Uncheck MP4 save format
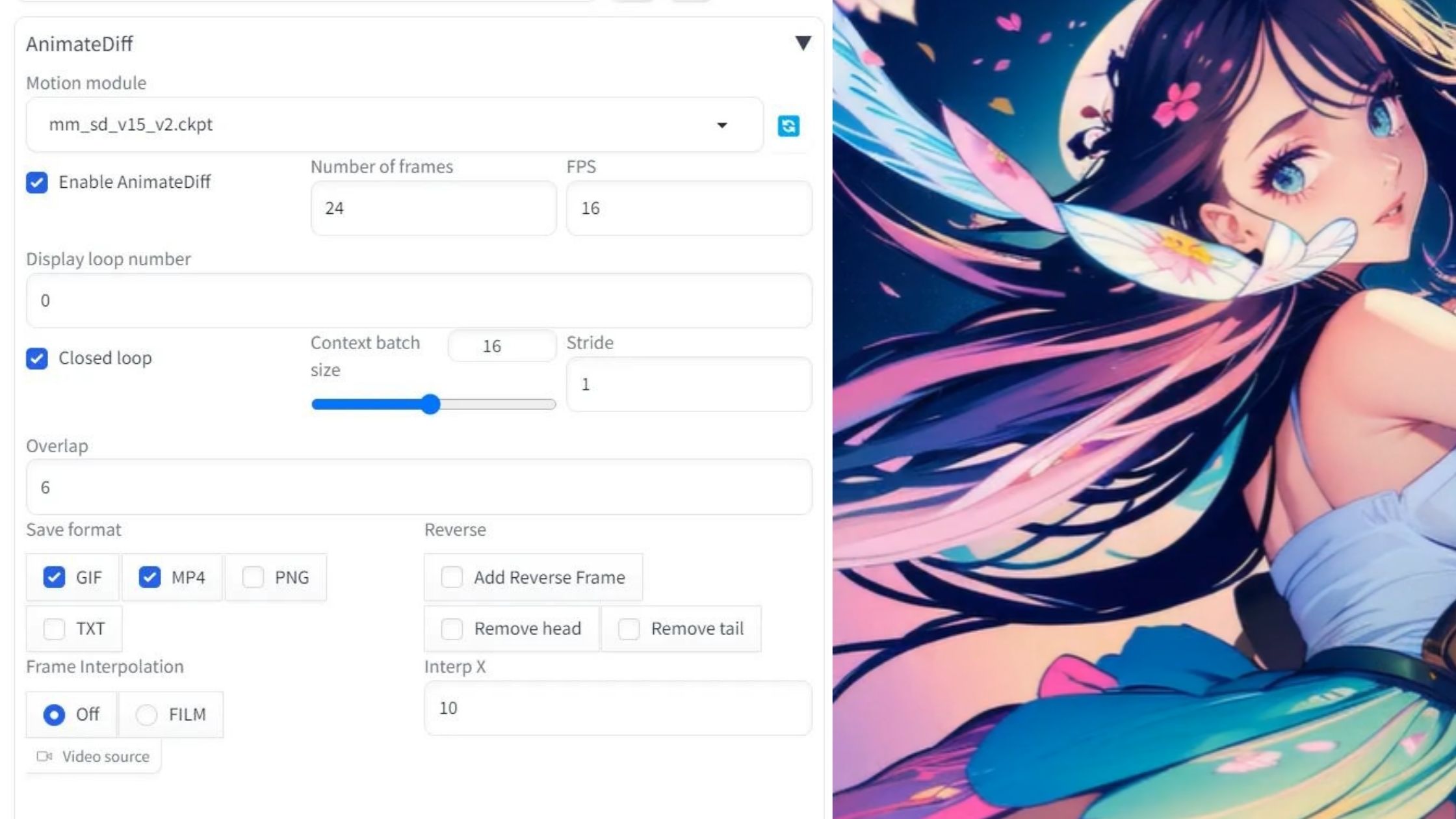Viewport: 1456px width, 819px height. pyautogui.click(x=149, y=577)
